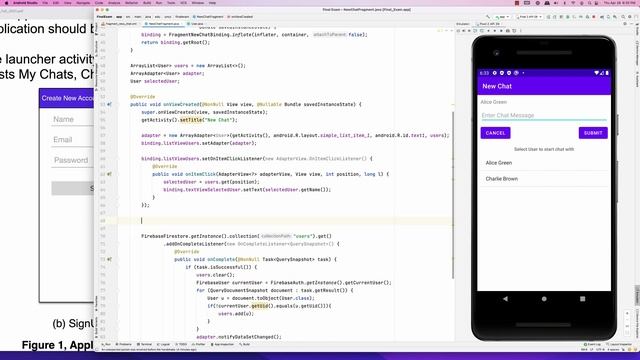Click override gutter icon beside onItemClick
The height and width of the screenshot is (360, 640).
109,174
